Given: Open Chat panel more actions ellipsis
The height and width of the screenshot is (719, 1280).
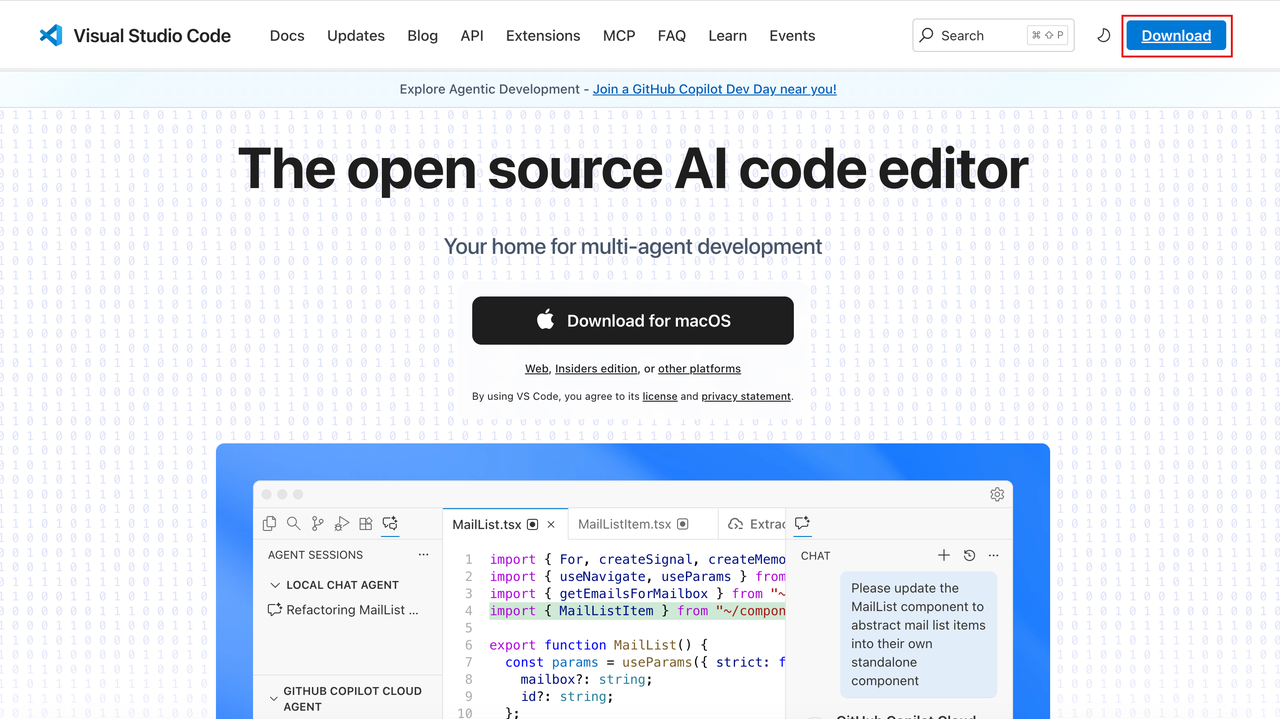Looking at the screenshot, I should 993,555.
